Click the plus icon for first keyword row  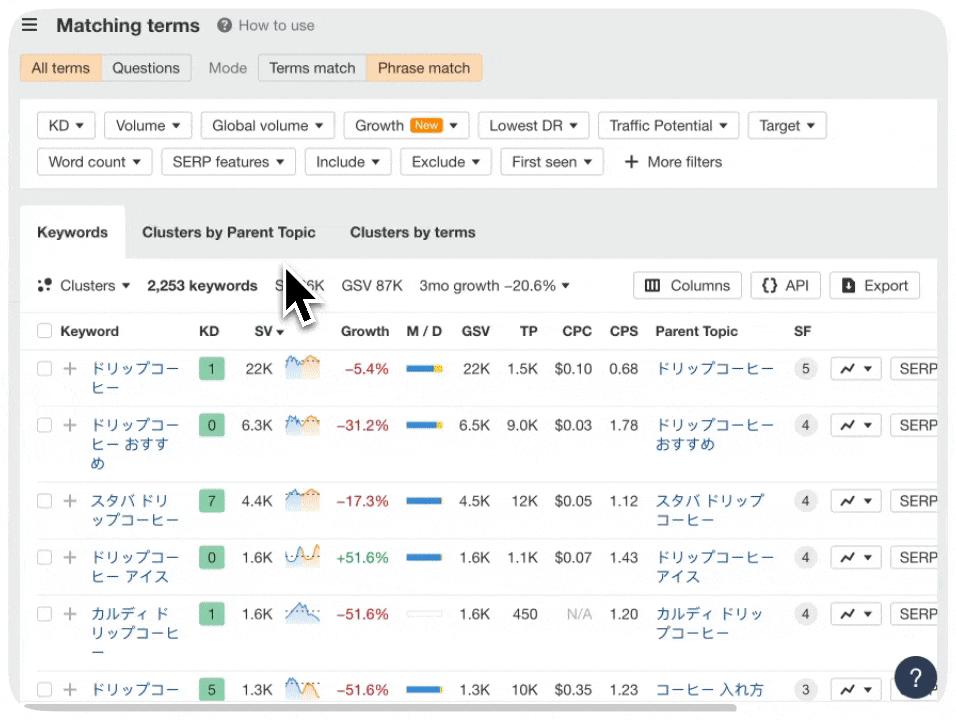70,369
